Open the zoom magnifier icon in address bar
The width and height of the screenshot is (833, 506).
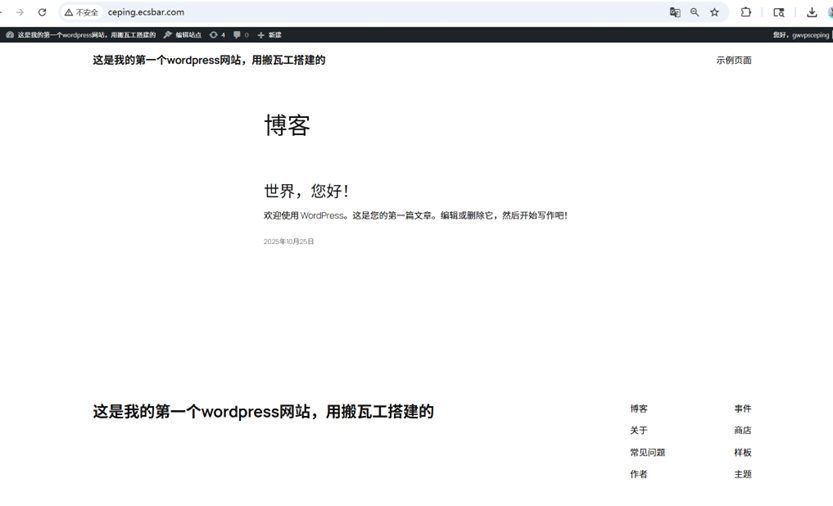click(x=695, y=12)
